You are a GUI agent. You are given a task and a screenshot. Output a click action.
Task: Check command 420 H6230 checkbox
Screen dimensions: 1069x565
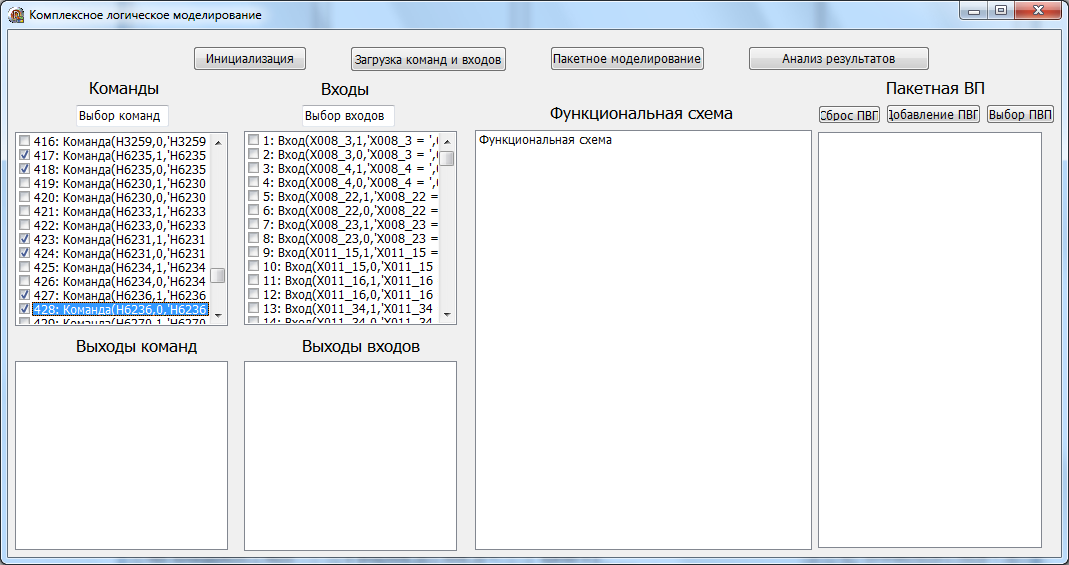tap(25, 197)
